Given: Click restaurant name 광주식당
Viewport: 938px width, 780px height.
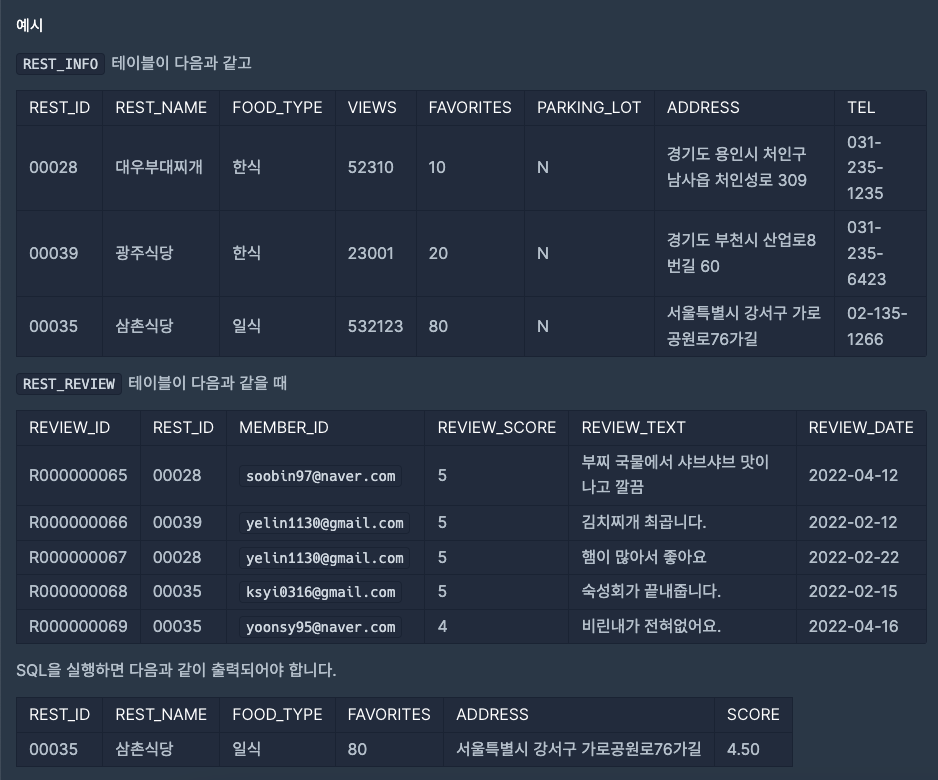Looking at the screenshot, I should pos(144,253).
